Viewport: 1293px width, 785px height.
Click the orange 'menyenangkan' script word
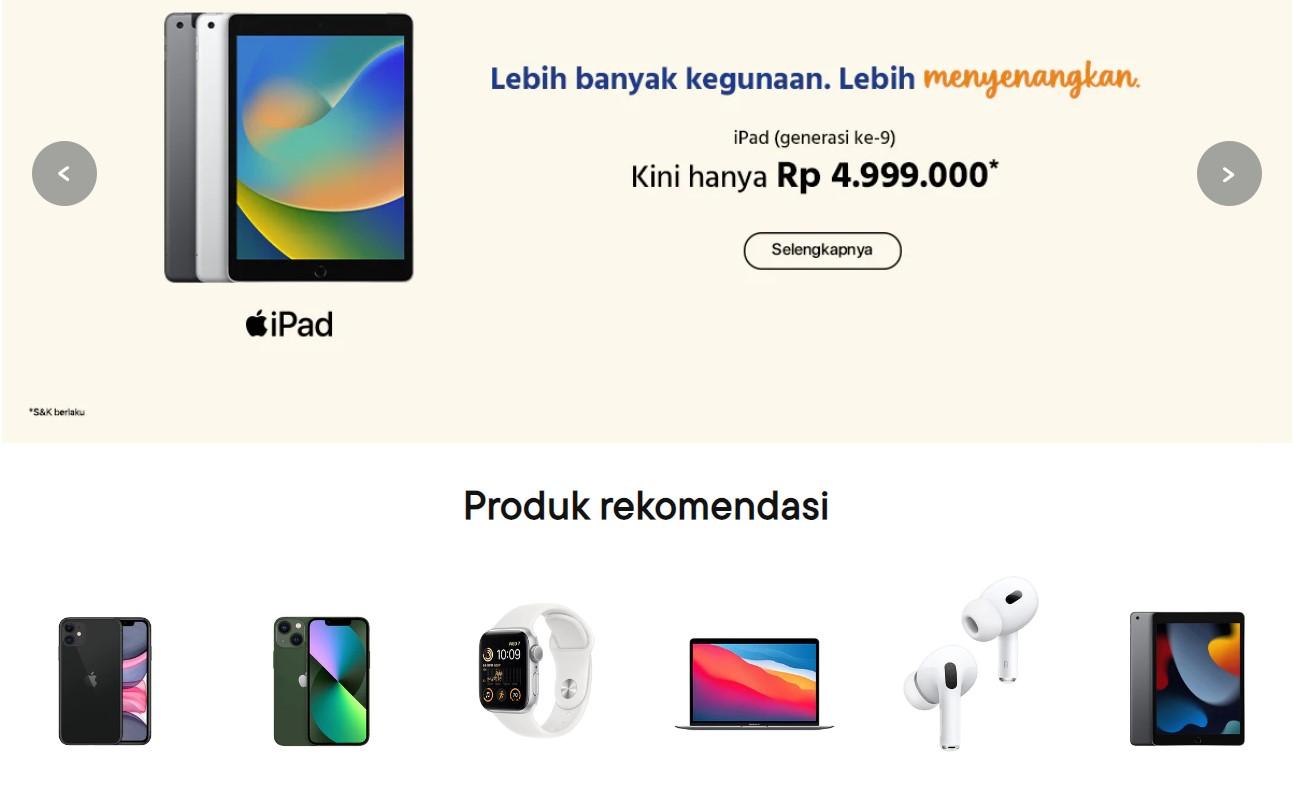[x=1031, y=79]
